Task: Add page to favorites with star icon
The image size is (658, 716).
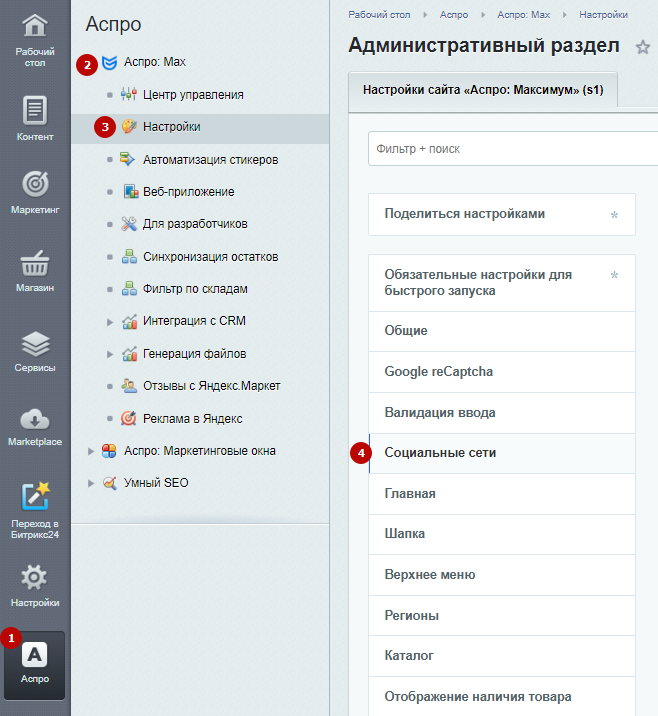Action: click(643, 47)
